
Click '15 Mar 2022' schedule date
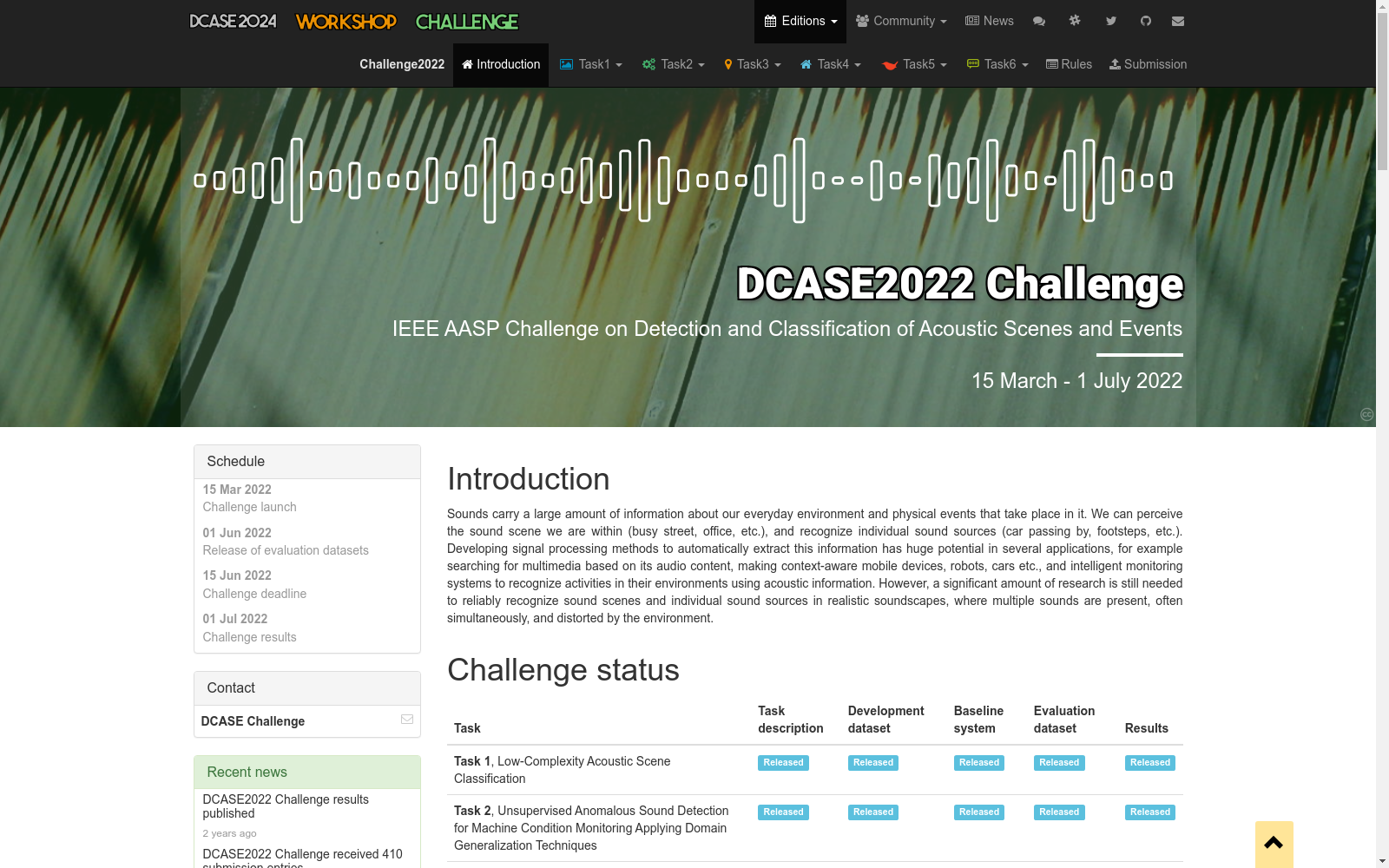tap(237, 490)
